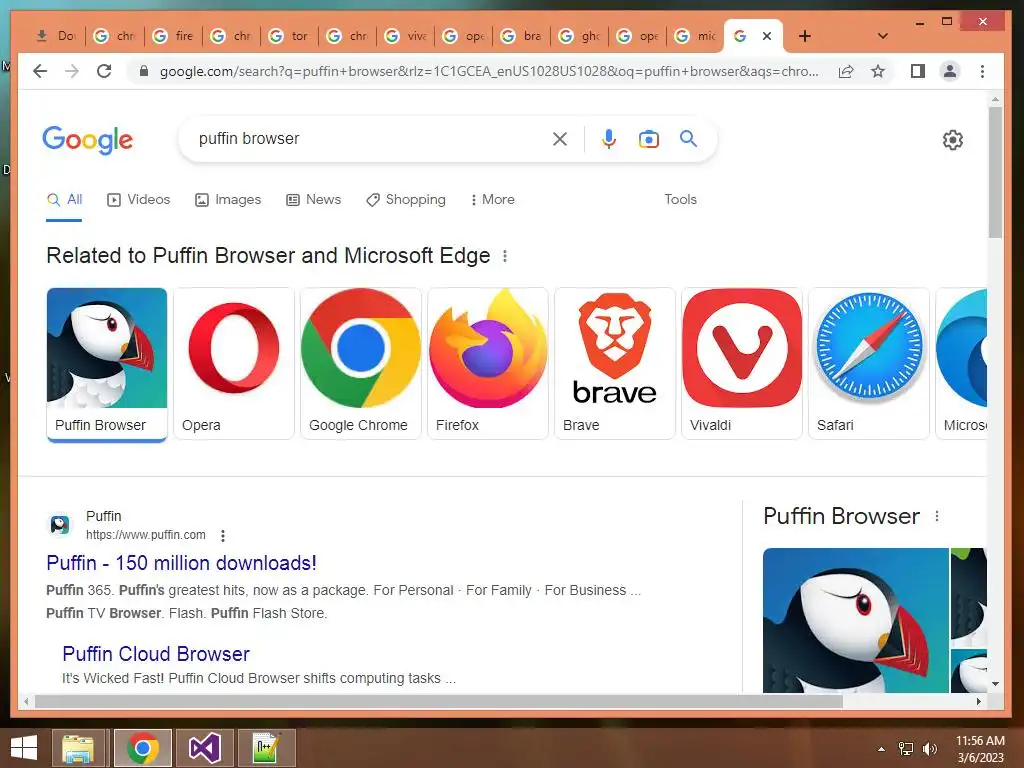Screen dimensions: 1024x768
Task: Select the Google Chrome card
Action: (x=360, y=364)
